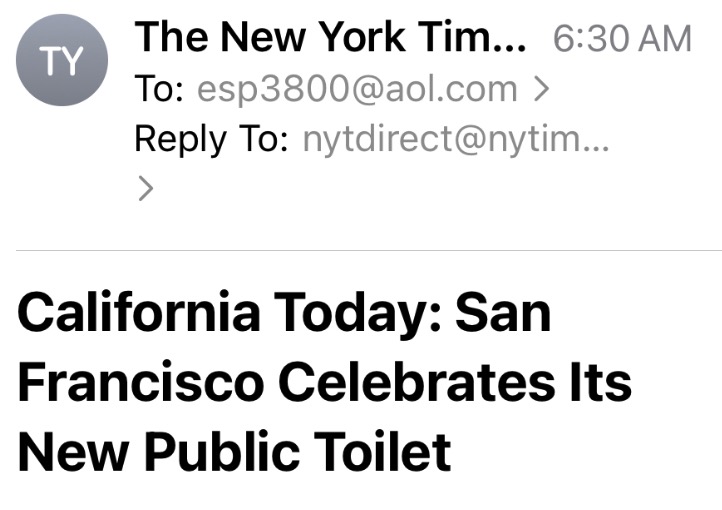Click the 6:30 AM timestamp
Image resolution: width=722 pixels, height=510 pixels.
[621, 39]
